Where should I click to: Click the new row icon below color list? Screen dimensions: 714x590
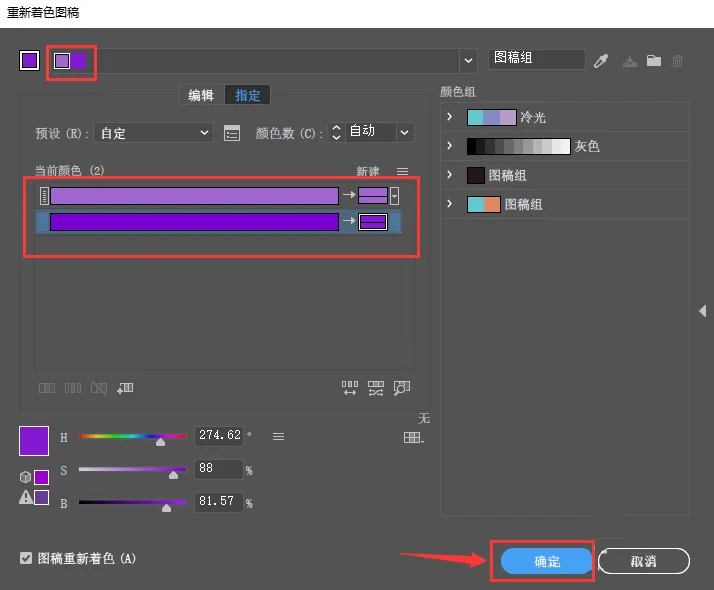coord(125,388)
